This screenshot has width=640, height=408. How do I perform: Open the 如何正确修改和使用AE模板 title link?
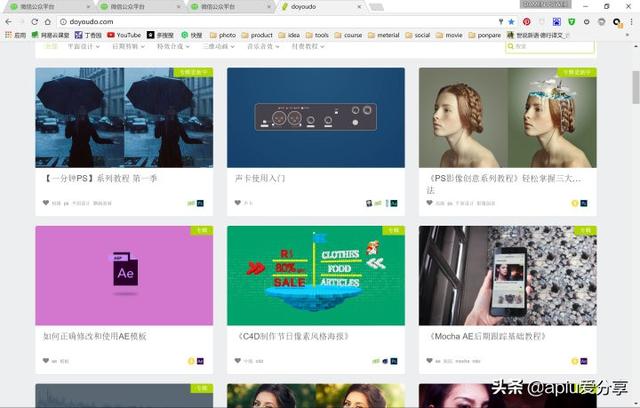pos(95,337)
